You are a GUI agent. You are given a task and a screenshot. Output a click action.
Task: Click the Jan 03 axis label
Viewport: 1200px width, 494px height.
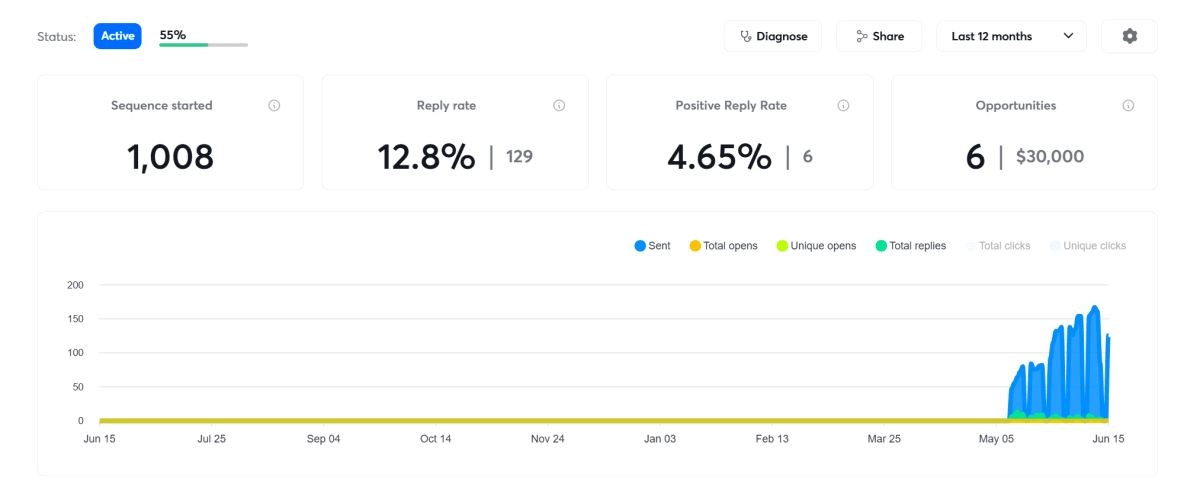tap(660, 439)
